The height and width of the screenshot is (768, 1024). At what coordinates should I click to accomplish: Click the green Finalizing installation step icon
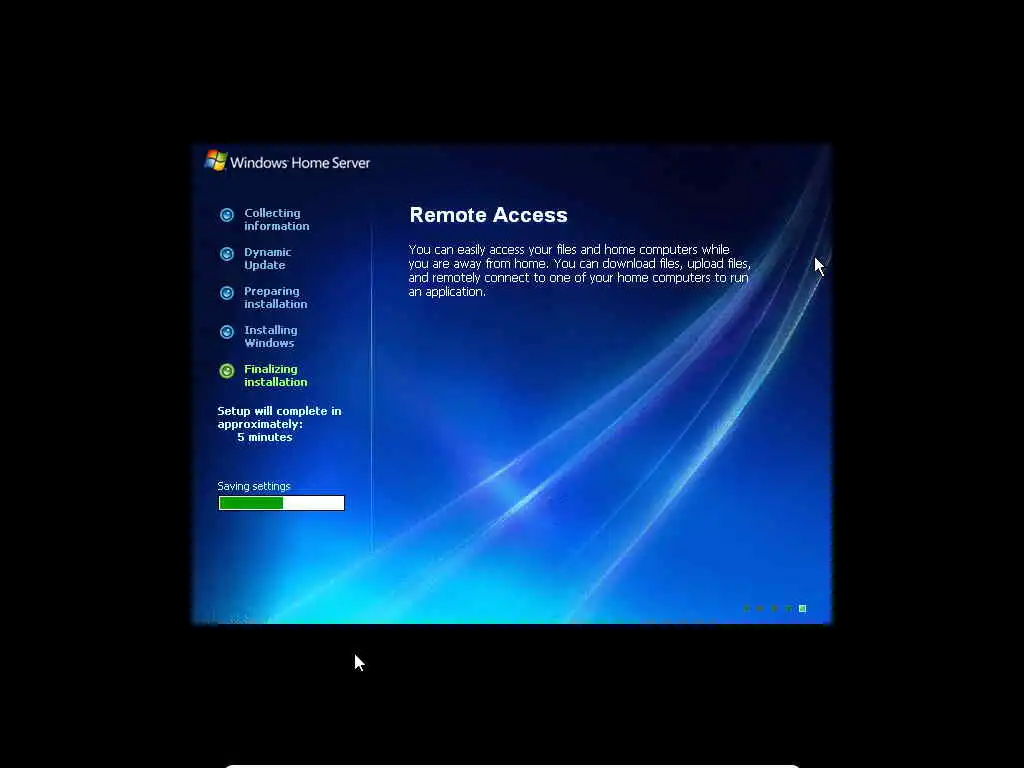pyautogui.click(x=227, y=371)
